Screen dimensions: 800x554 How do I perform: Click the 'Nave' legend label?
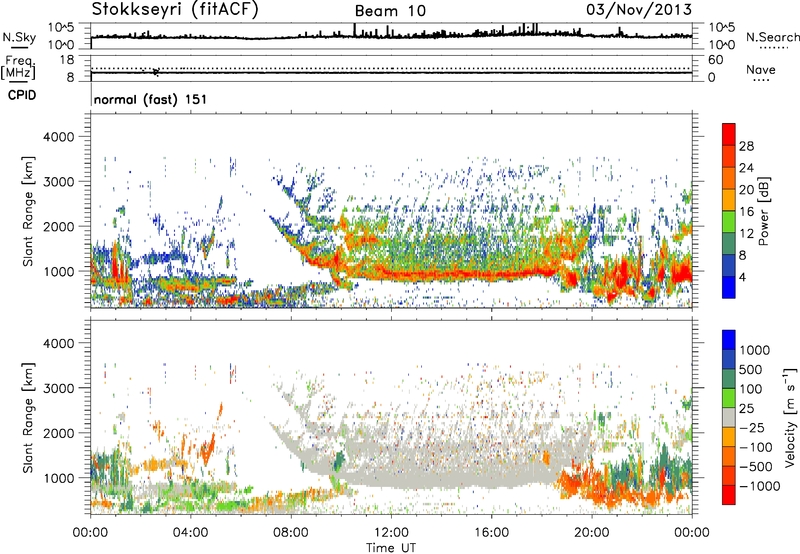[x=761, y=69]
